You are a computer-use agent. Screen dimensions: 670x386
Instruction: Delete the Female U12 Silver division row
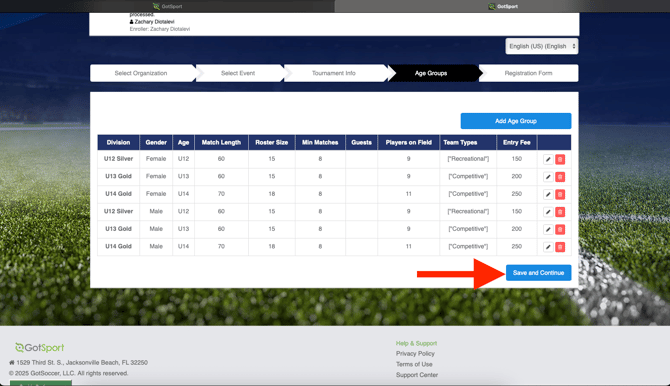(x=560, y=159)
